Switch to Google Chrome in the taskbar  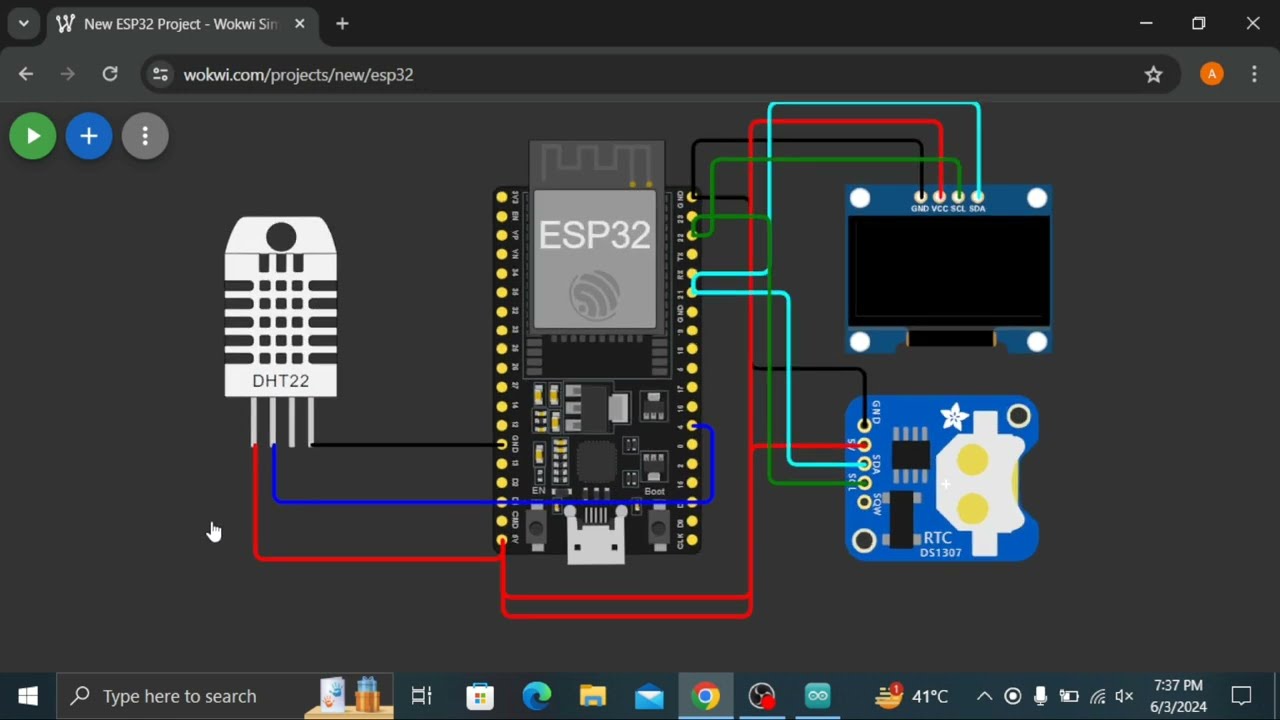[705, 696]
